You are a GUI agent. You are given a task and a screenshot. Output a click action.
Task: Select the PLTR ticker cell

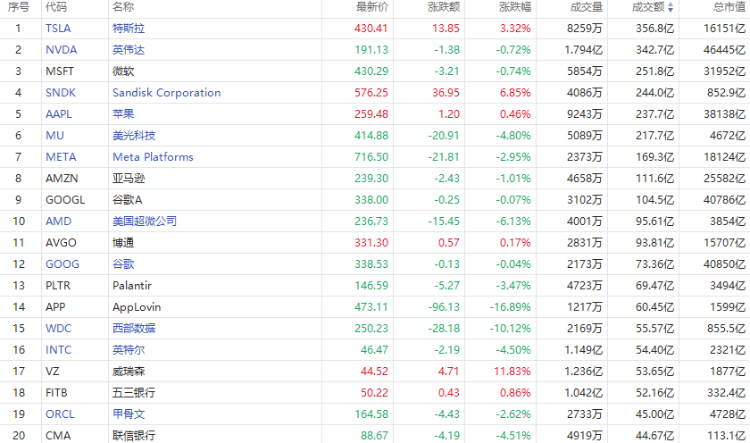point(58,286)
